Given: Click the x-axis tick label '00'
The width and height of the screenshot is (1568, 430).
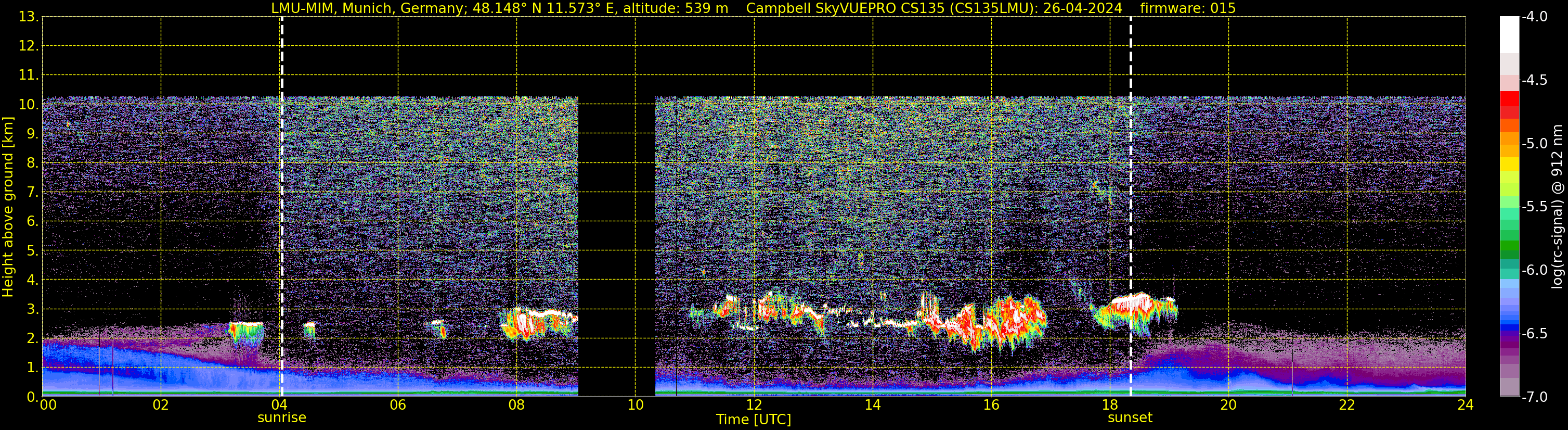Looking at the screenshot, I should point(48,405).
